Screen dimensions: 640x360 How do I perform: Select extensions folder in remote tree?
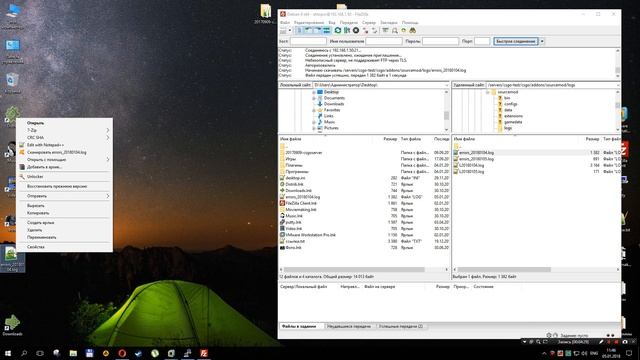pyautogui.click(x=513, y=116)
